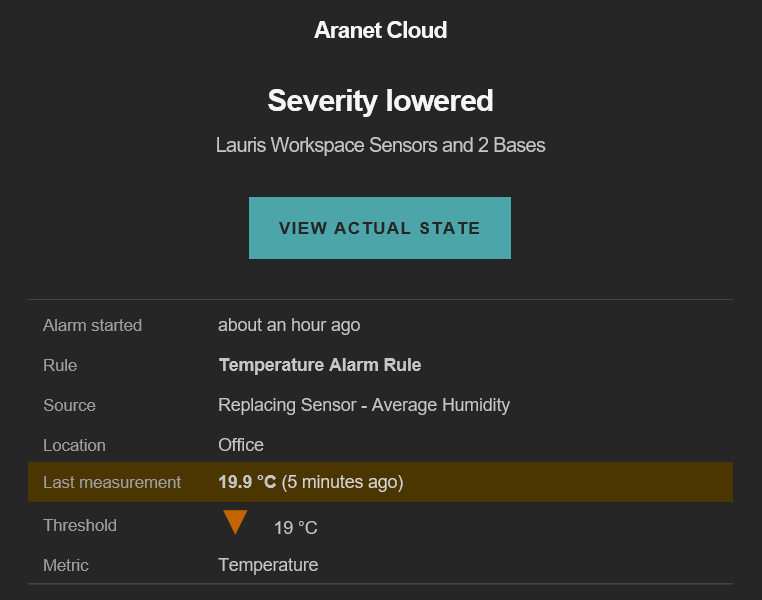Click the Metric row label
Viewport: 762px width, 600px height.
click(66, 565)
